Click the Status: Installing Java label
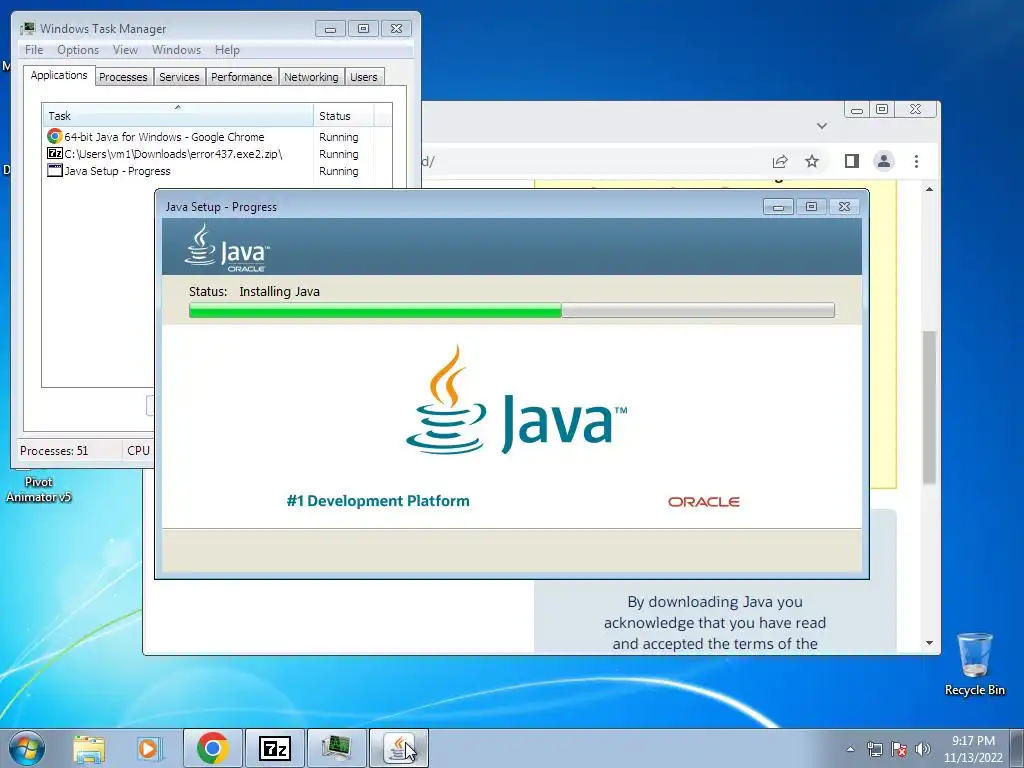The image size is (1024, 768). (254, 291)
